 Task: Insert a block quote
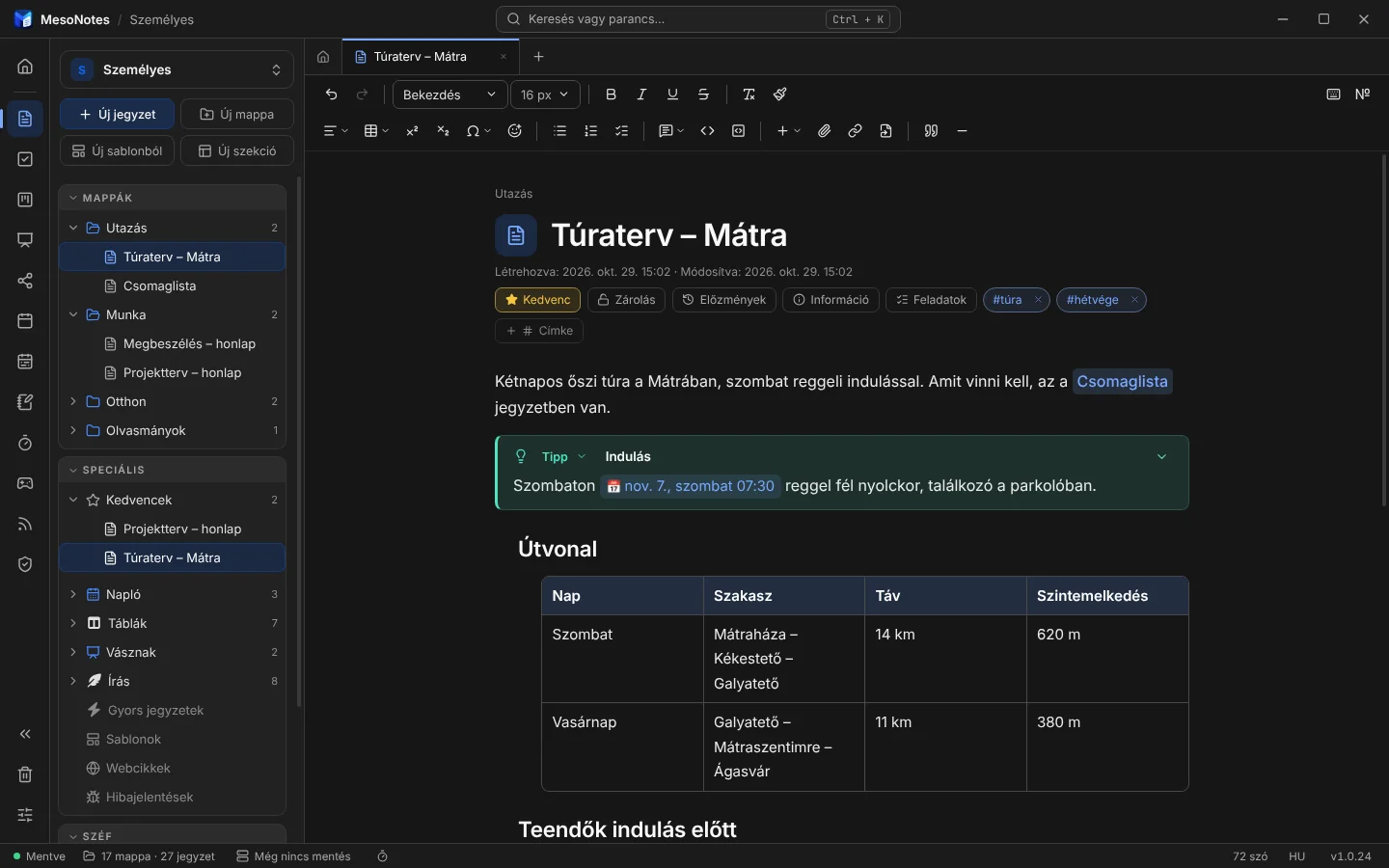coord(931,131)
